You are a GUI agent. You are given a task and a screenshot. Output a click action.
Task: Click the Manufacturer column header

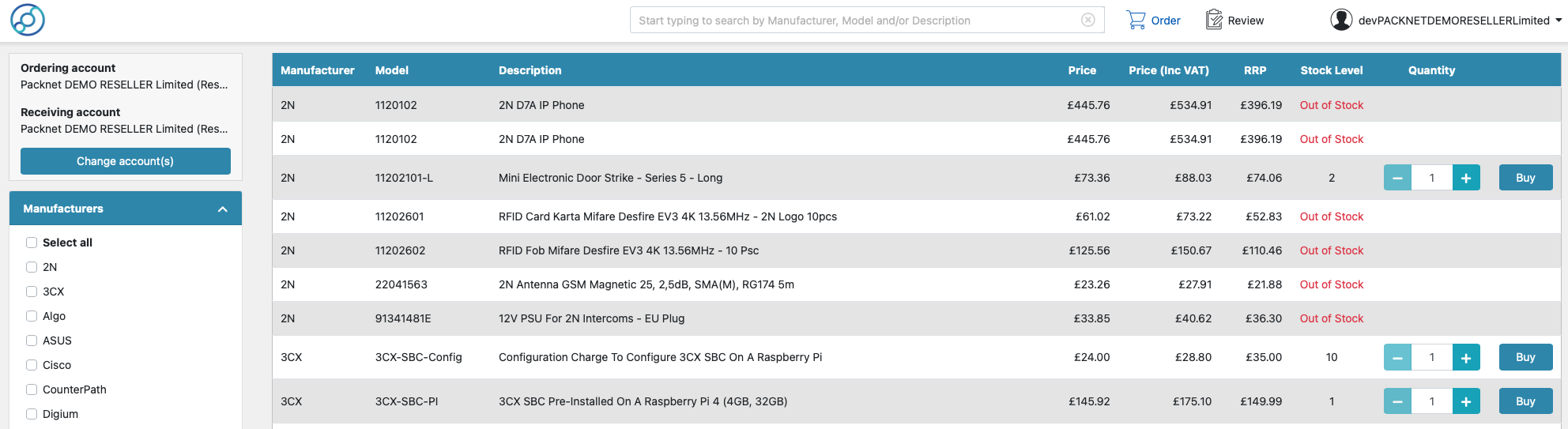click(318, 70)
